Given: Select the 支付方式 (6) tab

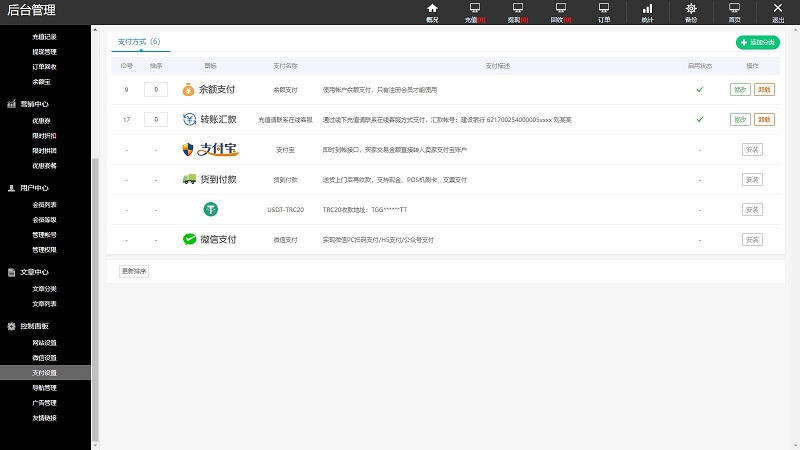Looking at the screenshot, I should pos(139,41).
